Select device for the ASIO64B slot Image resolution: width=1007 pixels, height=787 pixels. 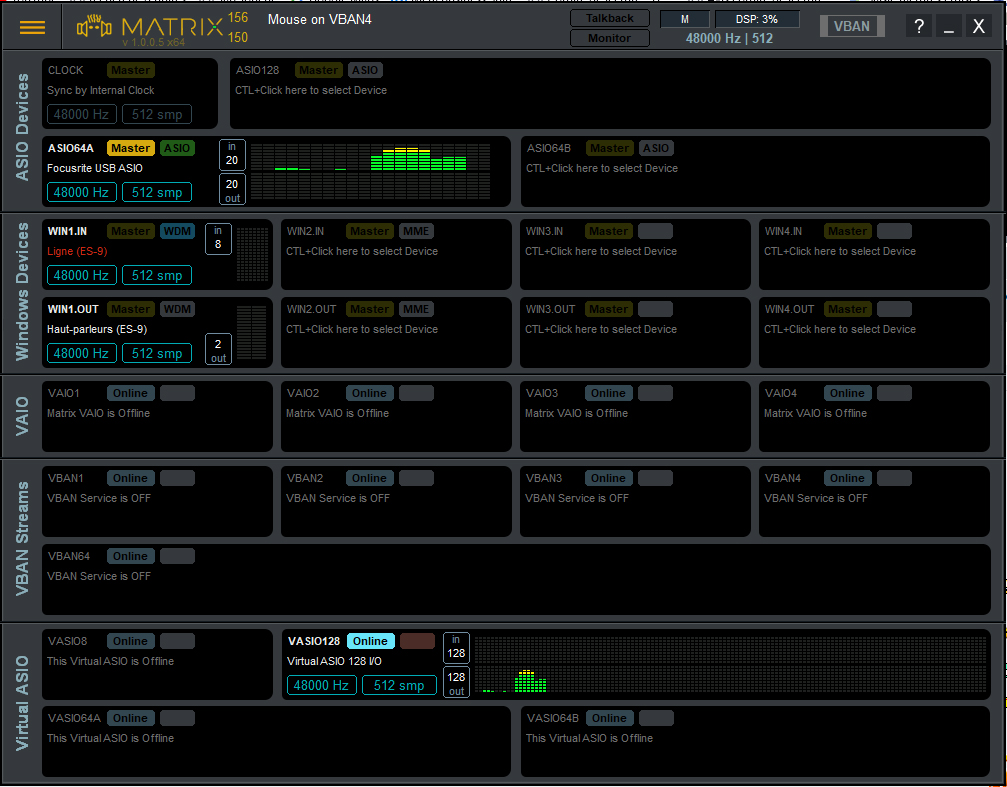[602, 168]
